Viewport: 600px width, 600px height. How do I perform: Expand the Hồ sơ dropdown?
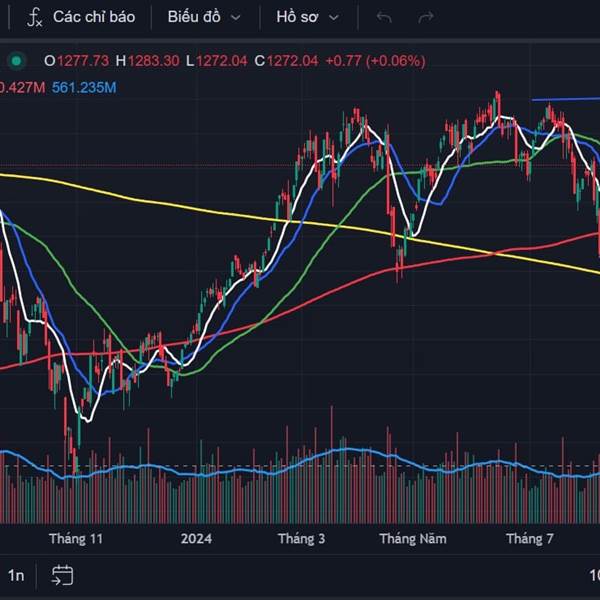tap(307, 17)
